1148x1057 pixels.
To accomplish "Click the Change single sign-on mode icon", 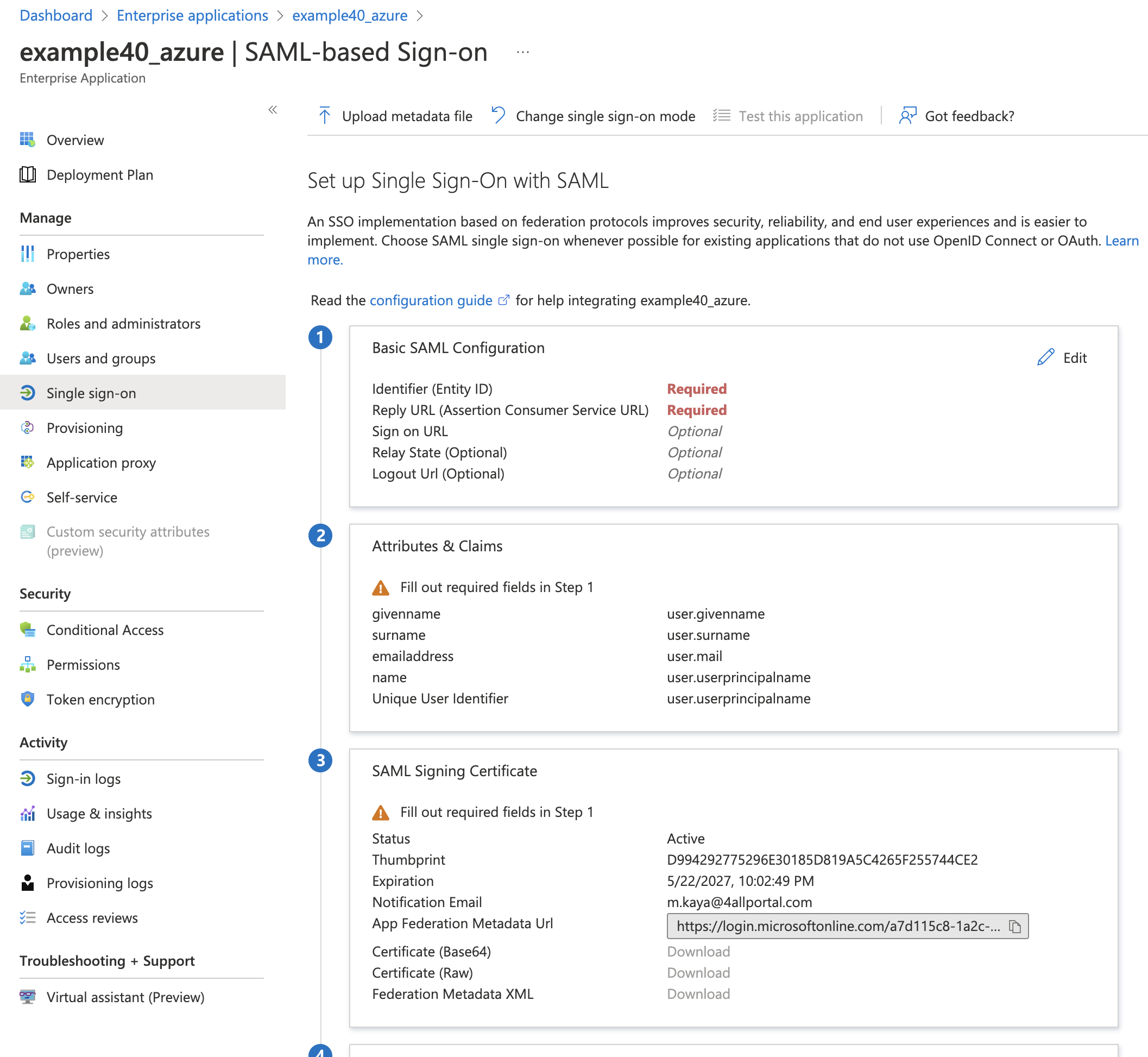I will point(499,116).
